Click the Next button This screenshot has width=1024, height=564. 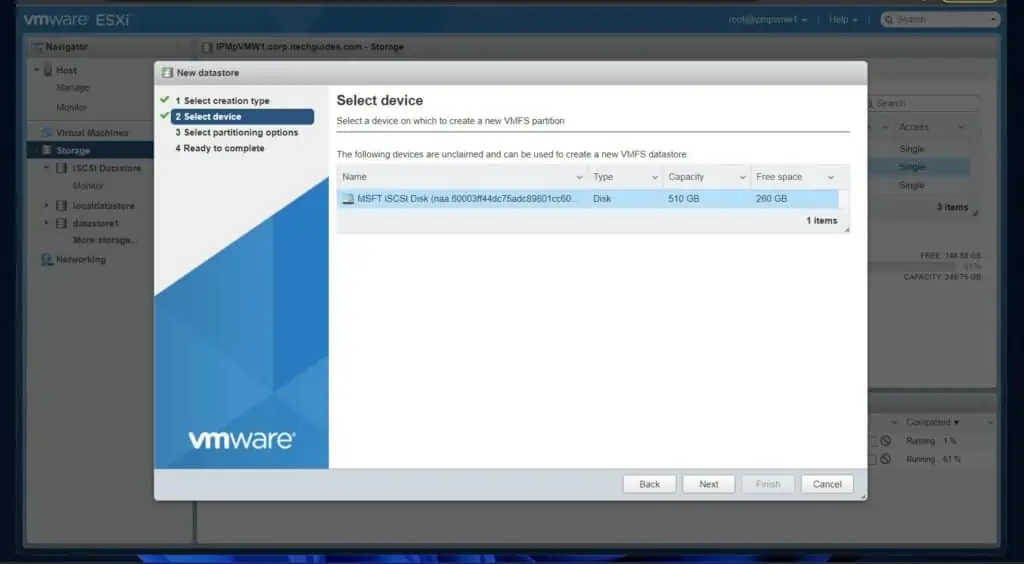709,484
